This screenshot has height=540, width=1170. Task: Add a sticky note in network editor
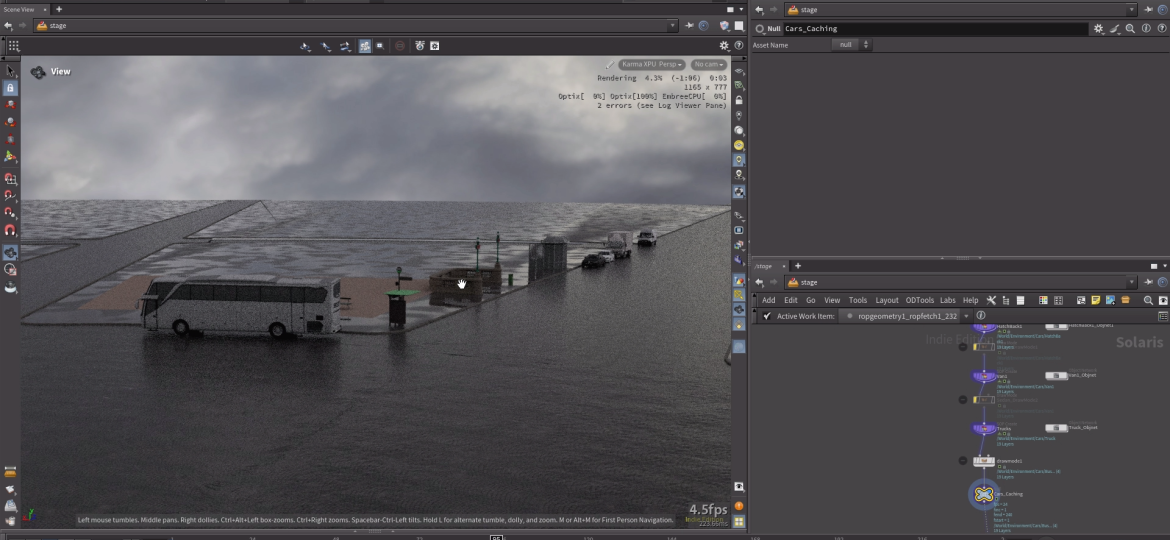(x=1096, y=300)
